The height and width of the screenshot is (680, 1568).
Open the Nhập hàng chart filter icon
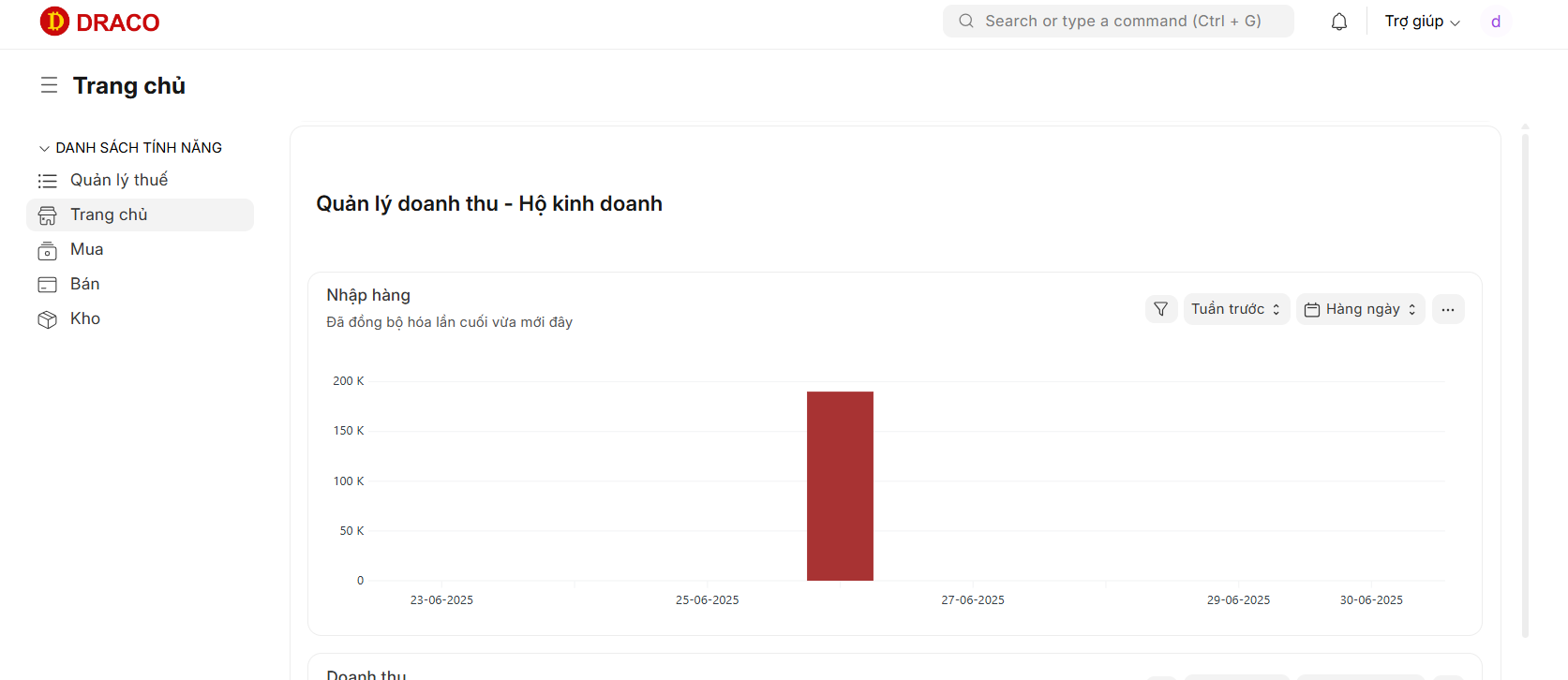(x=1161, y=309)
